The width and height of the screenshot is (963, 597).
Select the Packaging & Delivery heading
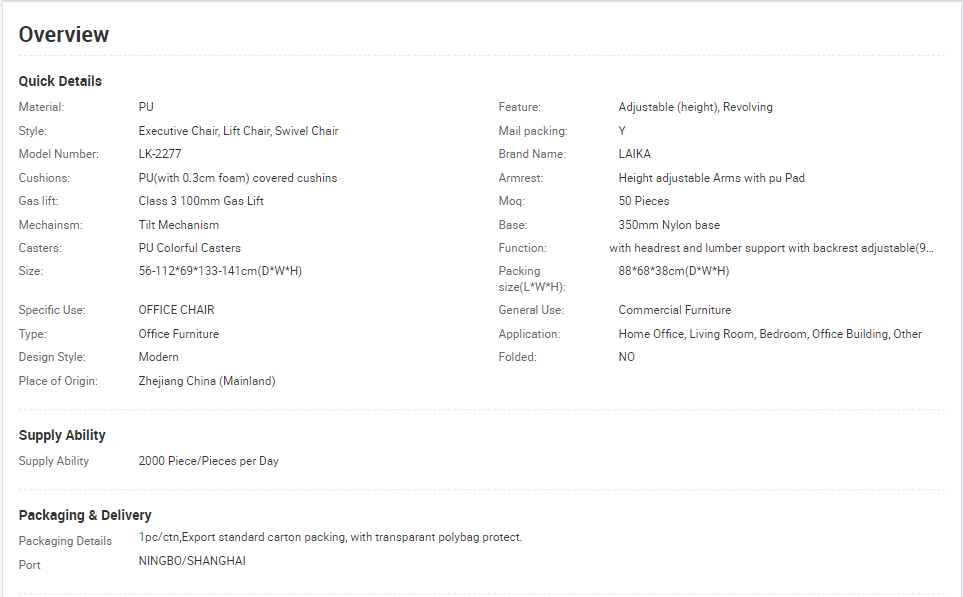(x=85, y=515)
